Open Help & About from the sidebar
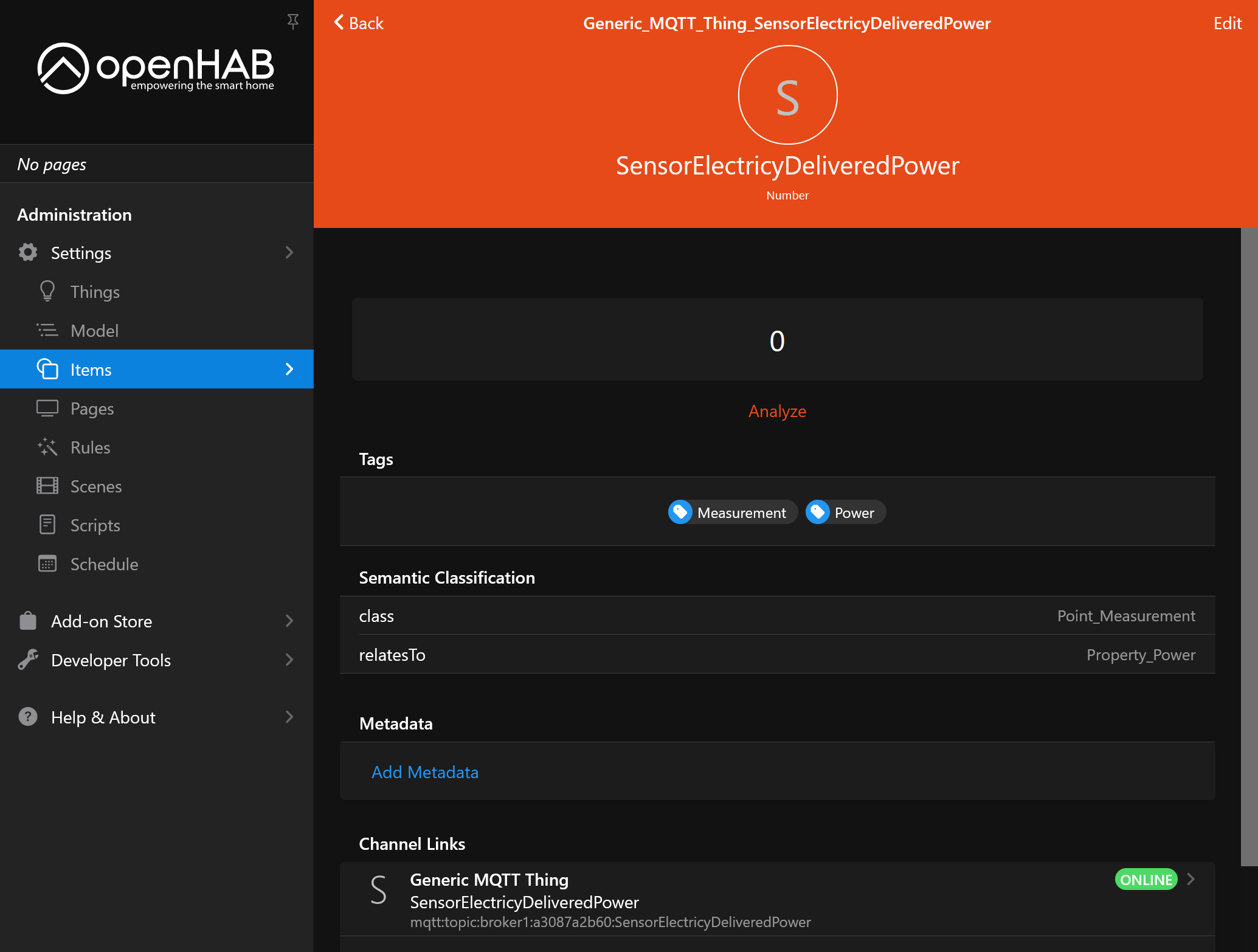This screenshot has width=1258, height=952. (x=103, y=717)
